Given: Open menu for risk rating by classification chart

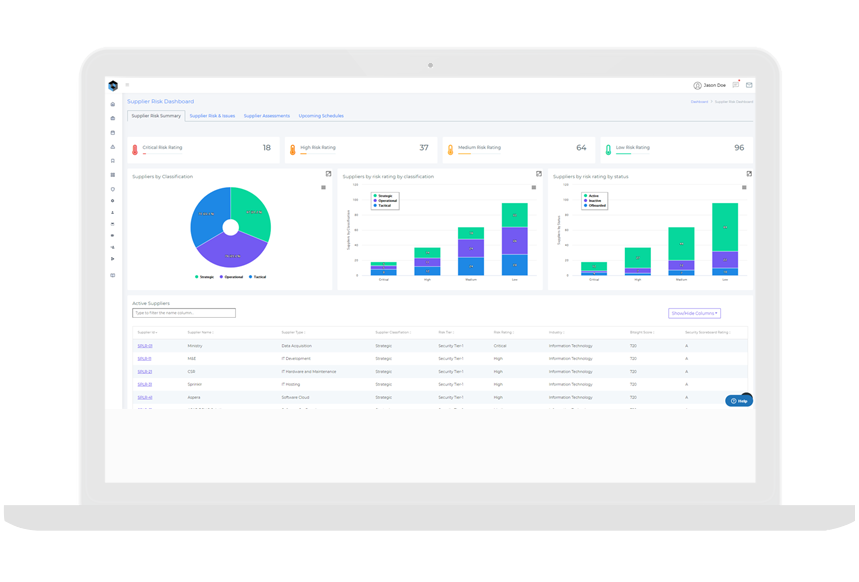Looking at the screenshot, I should (534, 187).
